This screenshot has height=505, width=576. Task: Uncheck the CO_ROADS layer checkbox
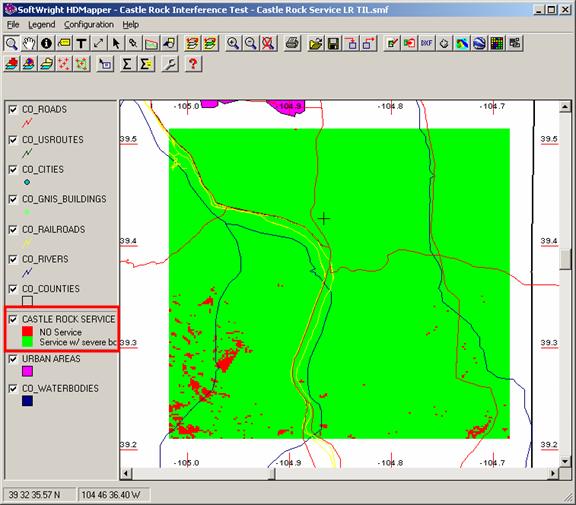13,109
